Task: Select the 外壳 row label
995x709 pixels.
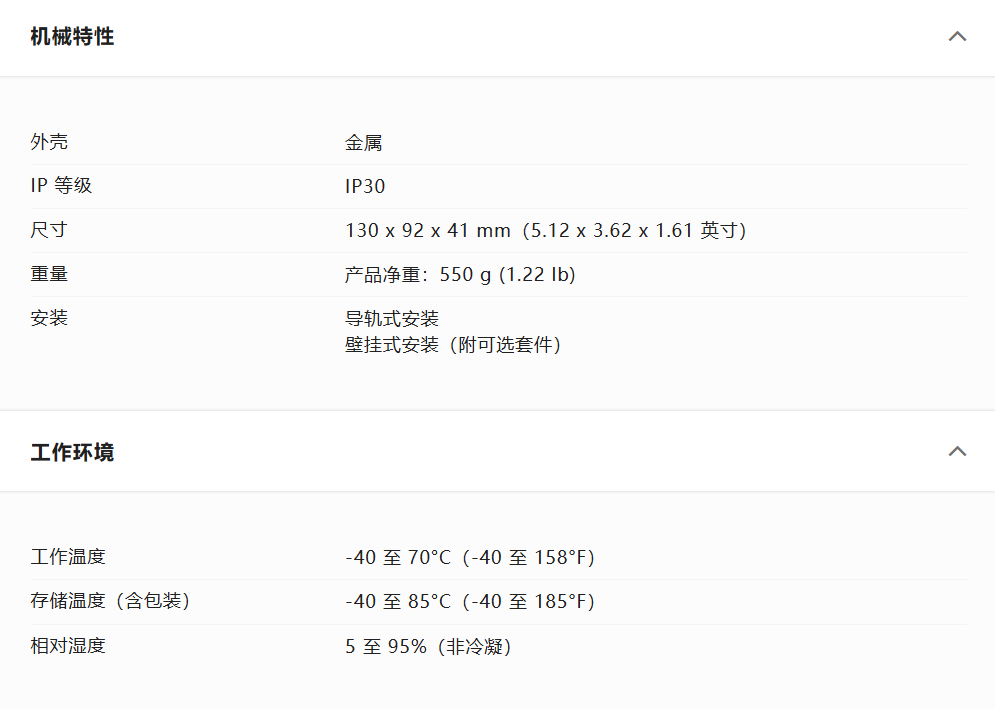Action: [49, 142]
